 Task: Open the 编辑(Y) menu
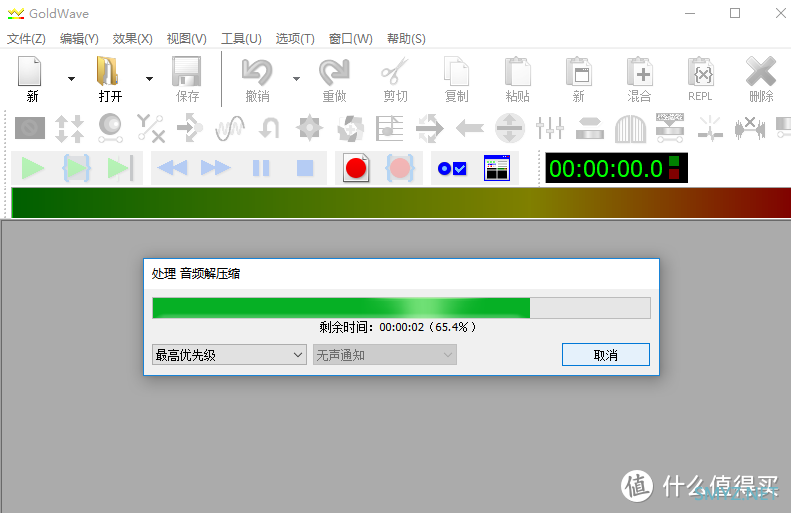pos(79,39)
